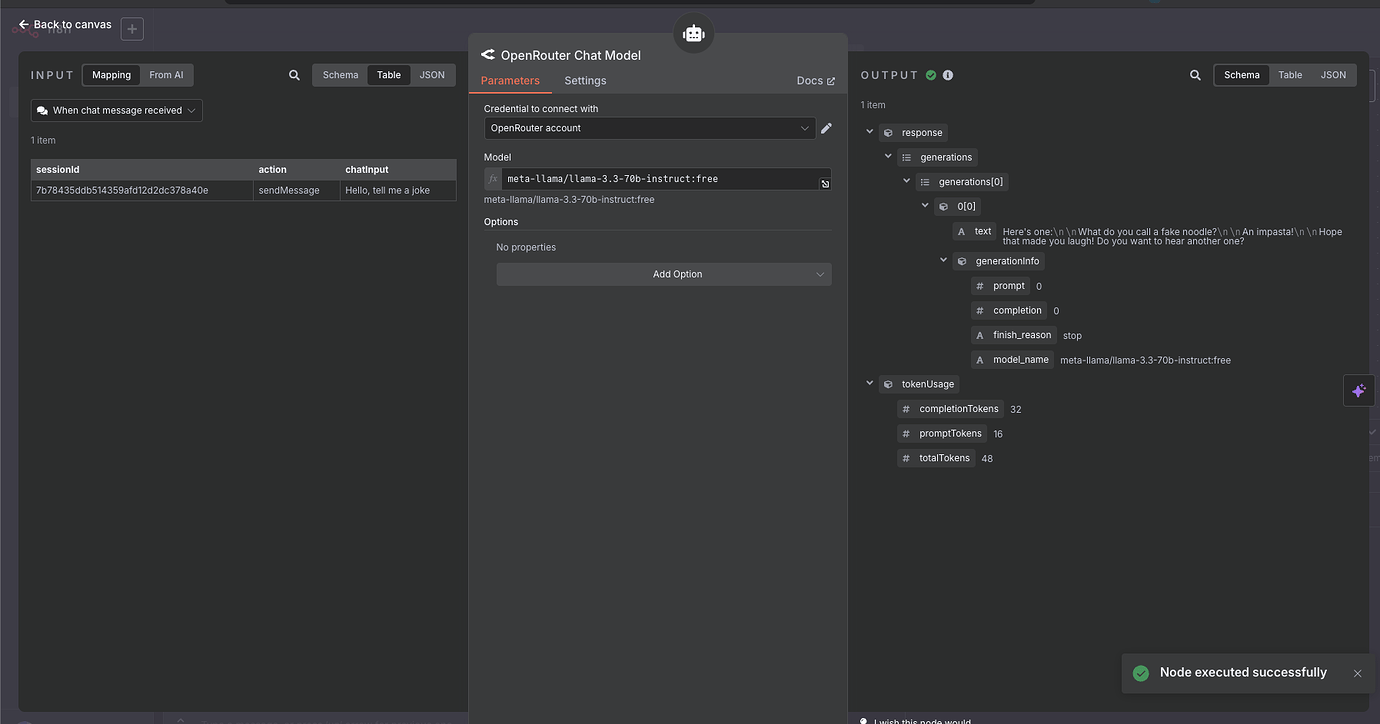Select the Mapping input mode
The height and width of the screenshot is (724, 1380).
point(110,74)
